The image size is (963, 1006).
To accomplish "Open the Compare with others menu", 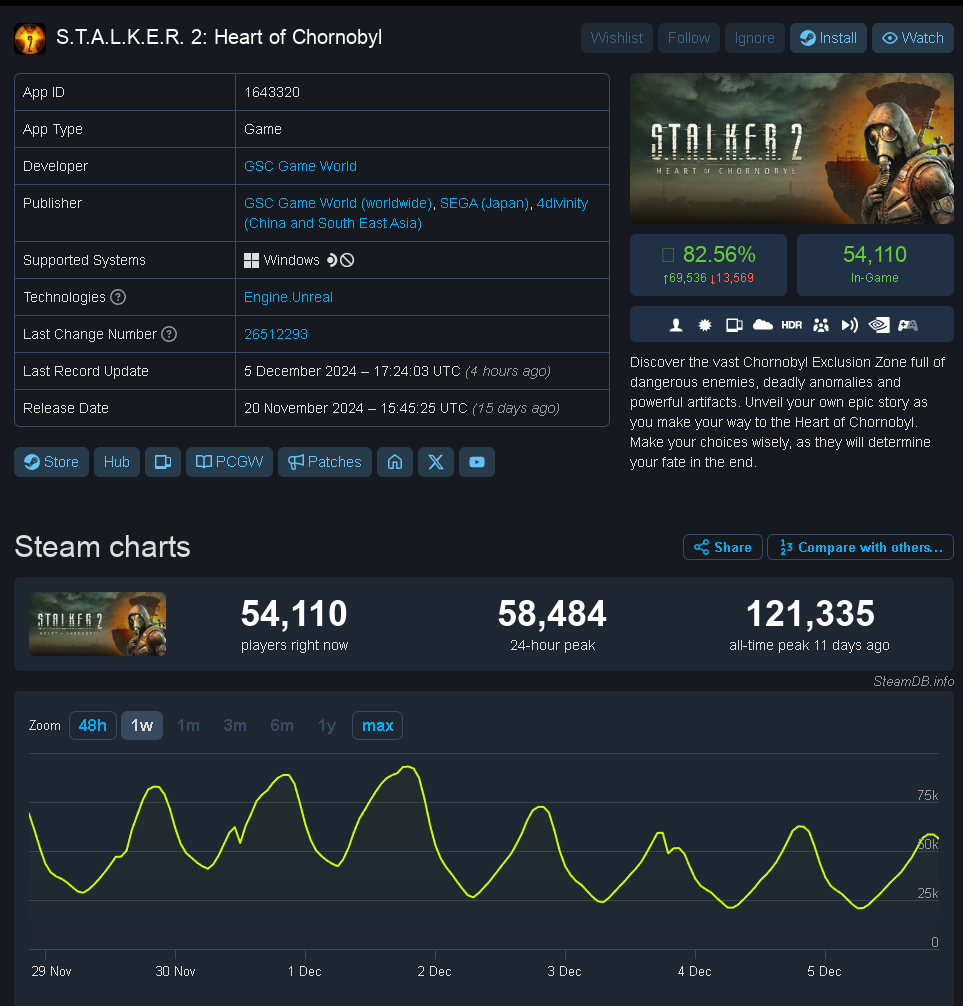I will [860, 547].
